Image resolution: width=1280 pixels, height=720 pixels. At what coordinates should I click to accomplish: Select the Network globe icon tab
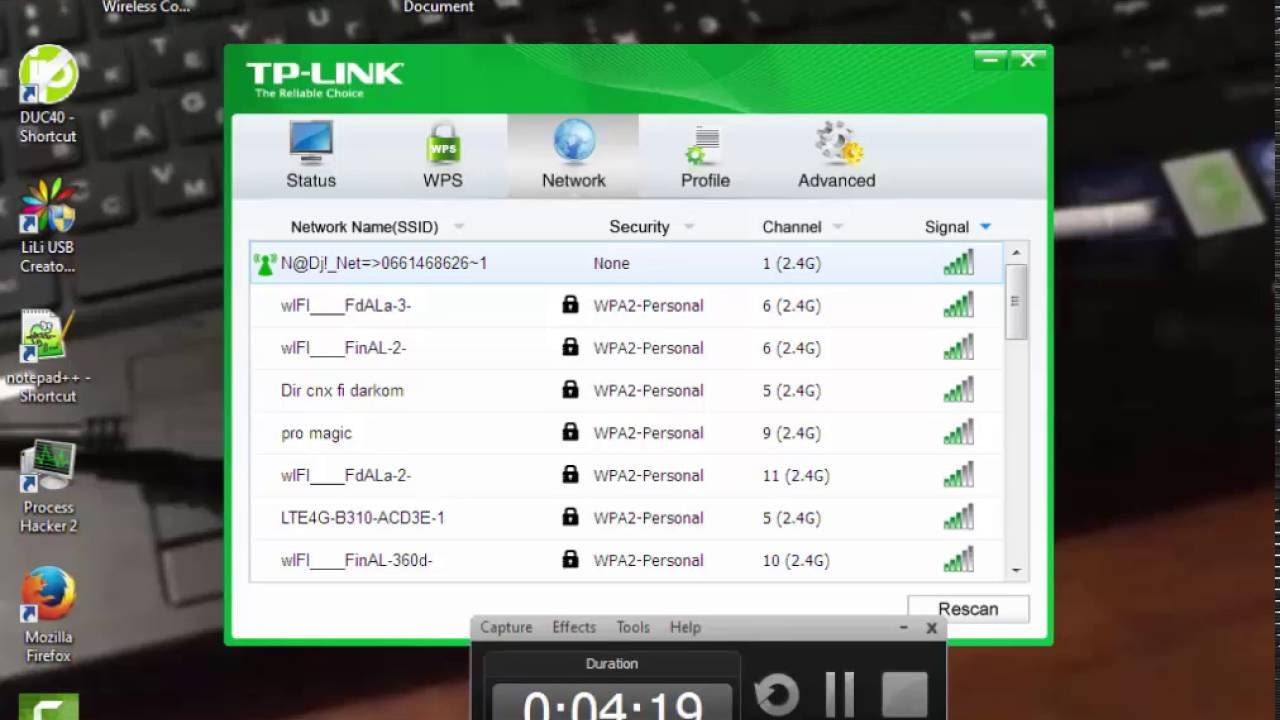574,141
